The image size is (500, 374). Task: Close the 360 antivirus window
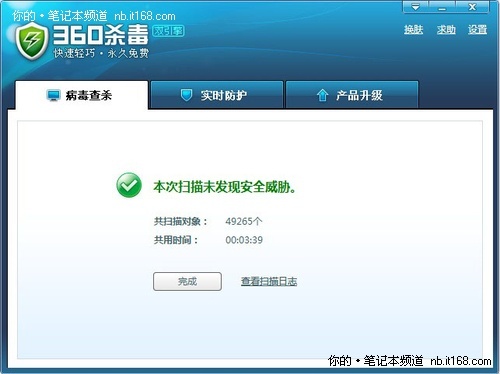(472, 7)
